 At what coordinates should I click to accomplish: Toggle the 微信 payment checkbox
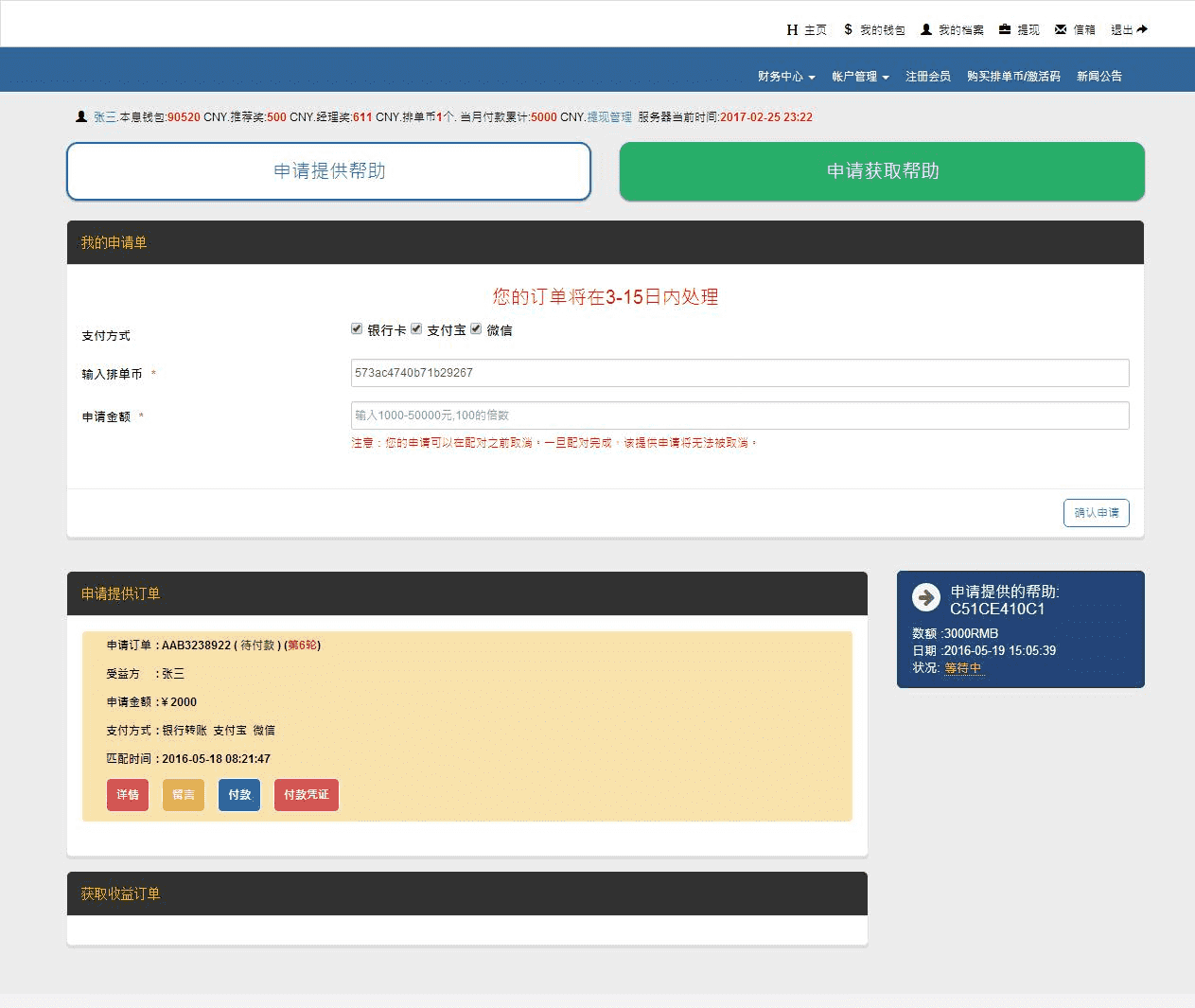(x=476, y=328)
